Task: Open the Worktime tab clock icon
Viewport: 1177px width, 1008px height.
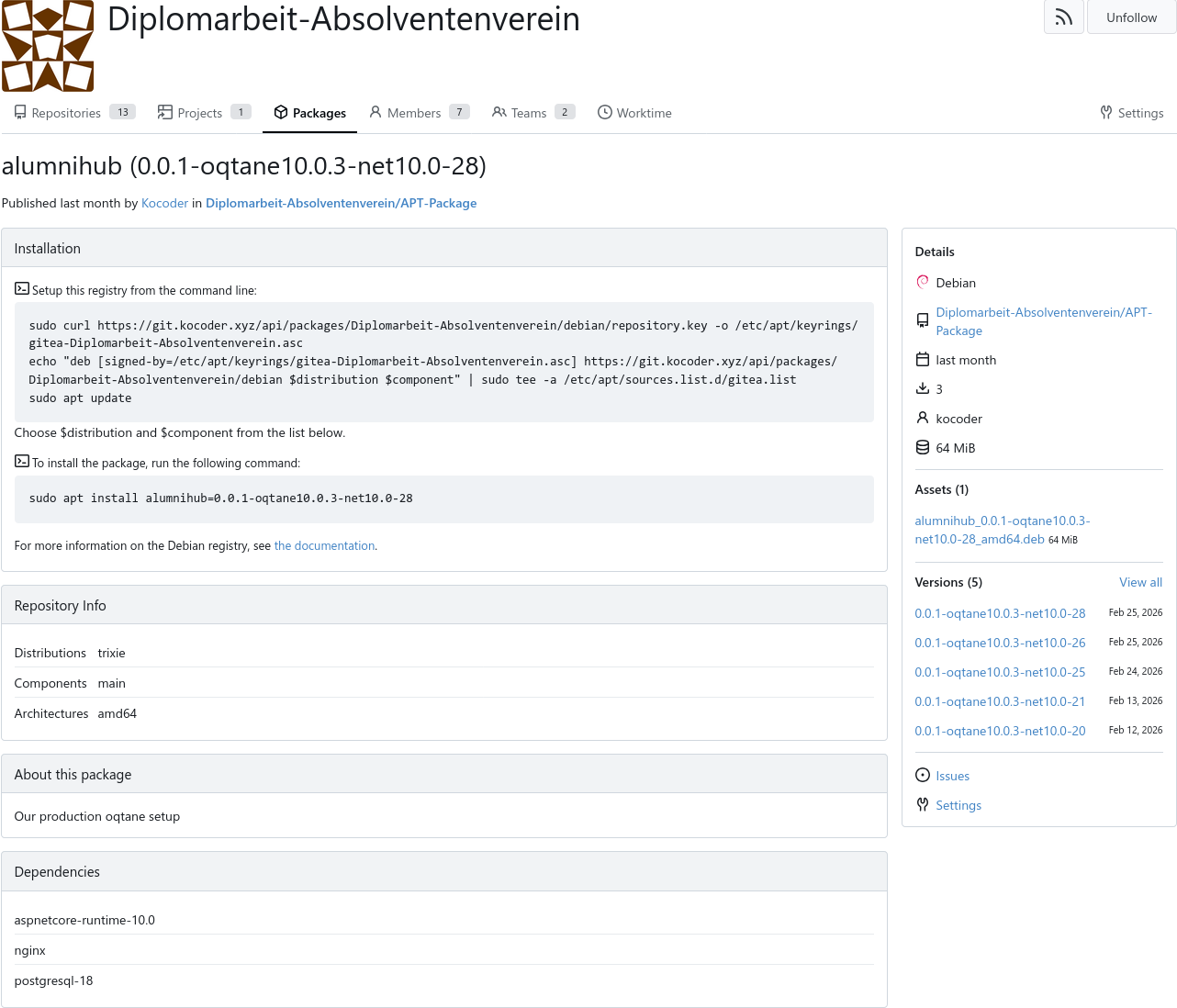Action: click(605, 112)
